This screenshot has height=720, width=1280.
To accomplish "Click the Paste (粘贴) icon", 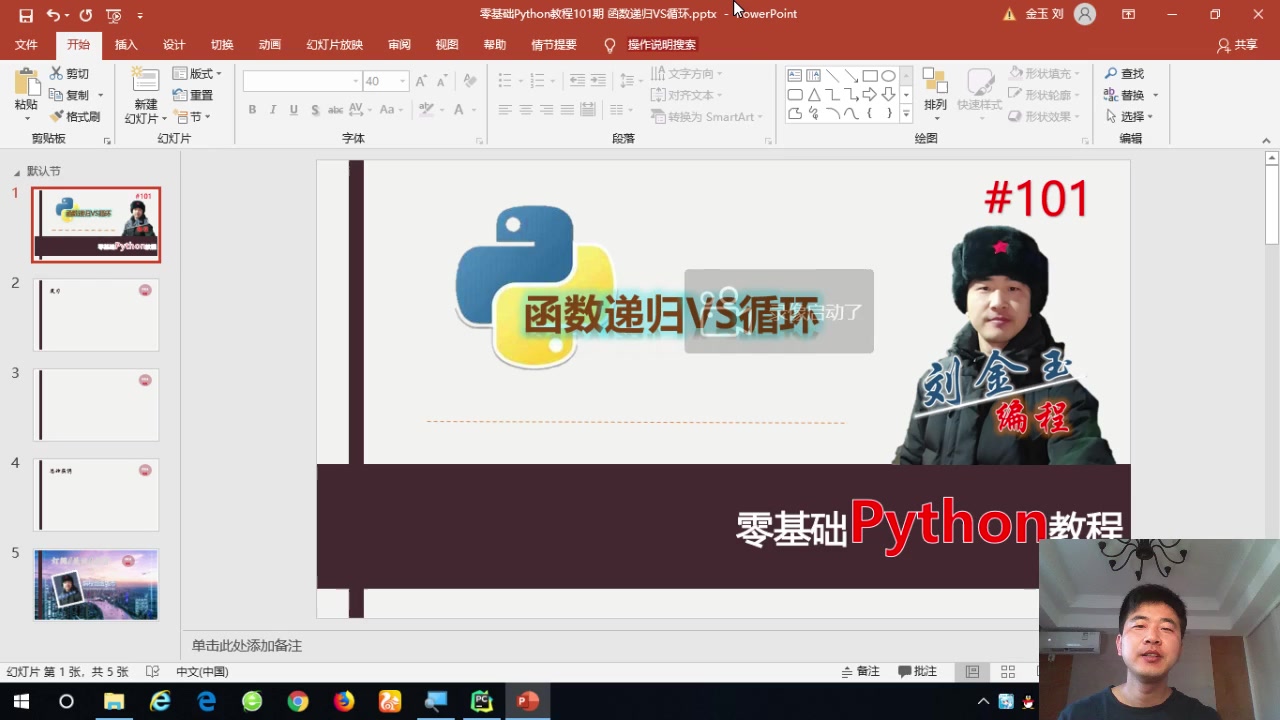I will pos(26,83).
